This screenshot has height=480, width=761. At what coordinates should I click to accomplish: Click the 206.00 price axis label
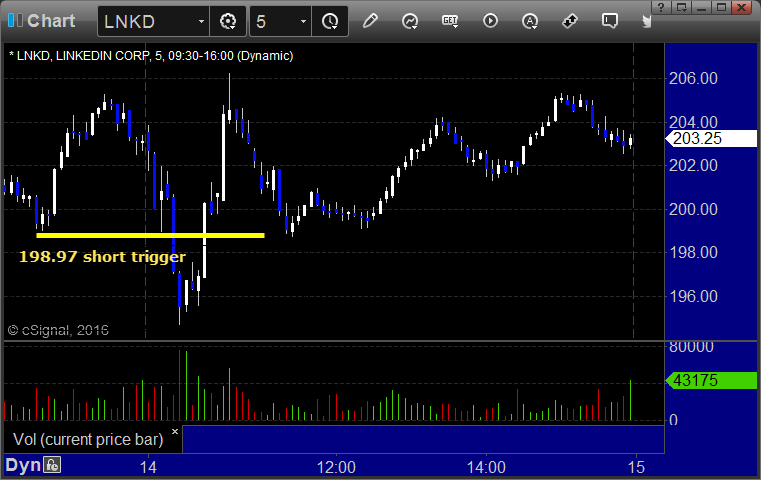[693, 78]
